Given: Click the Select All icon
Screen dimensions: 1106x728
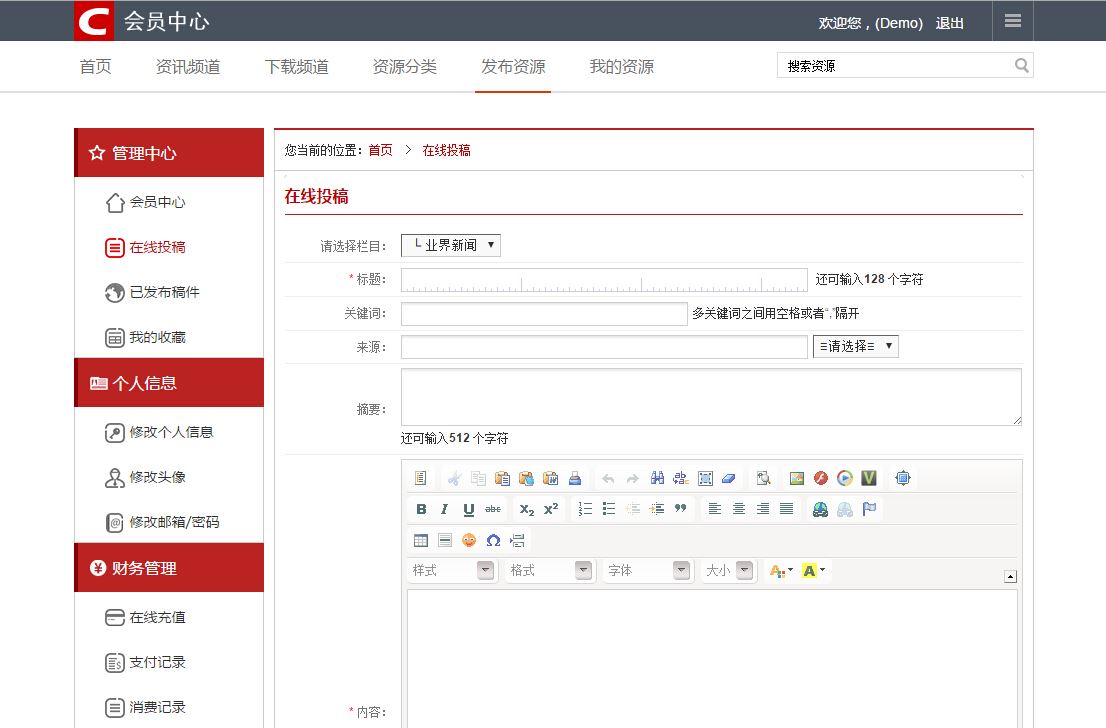Looking at the screenshot, I should click(x=705, y=478).
